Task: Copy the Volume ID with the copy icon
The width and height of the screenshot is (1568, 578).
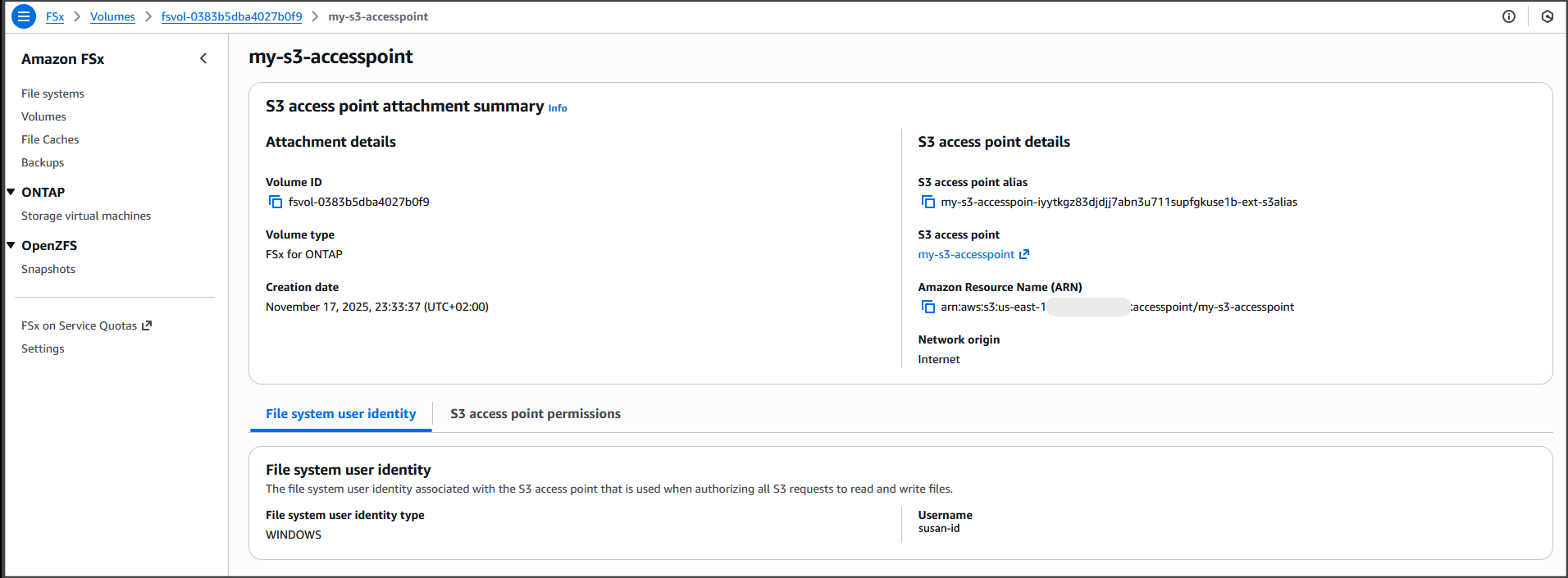Action: point(276,202)
